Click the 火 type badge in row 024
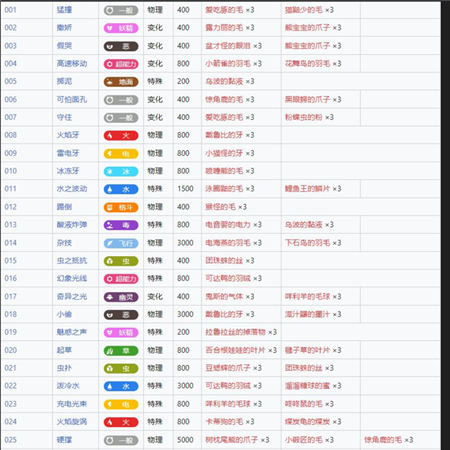450x450 pixels. [121, 422]
